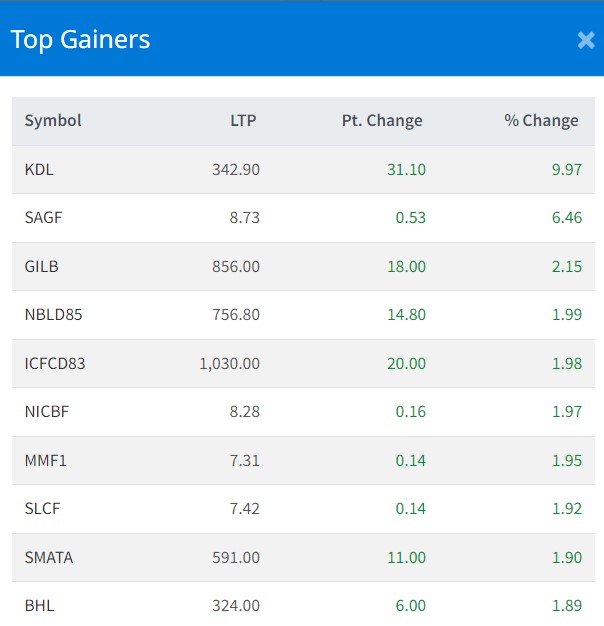
Task: Click the LTP column header
Action: click(242, 121)
